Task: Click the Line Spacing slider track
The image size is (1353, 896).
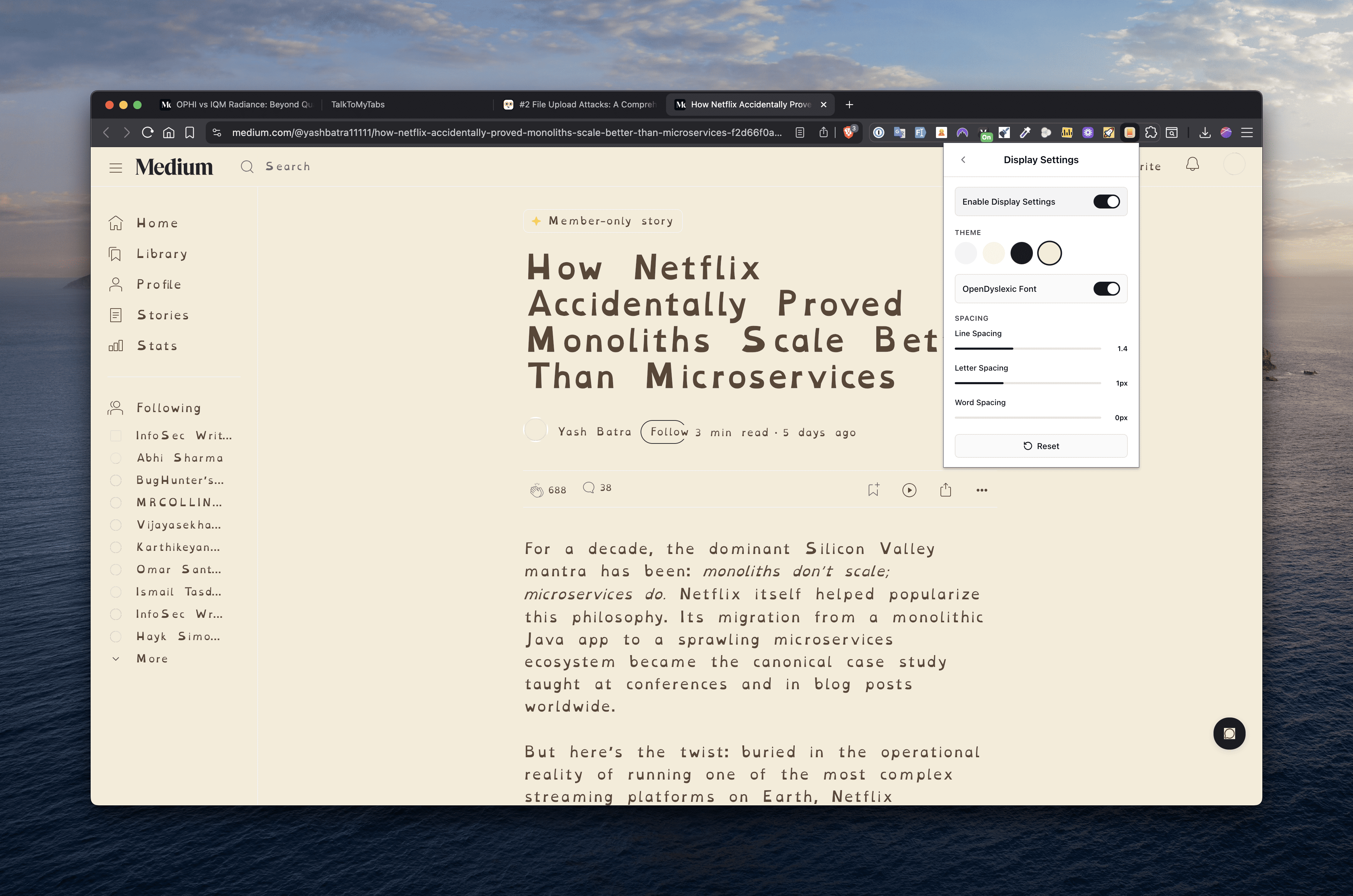Action: pos(1027,349)
